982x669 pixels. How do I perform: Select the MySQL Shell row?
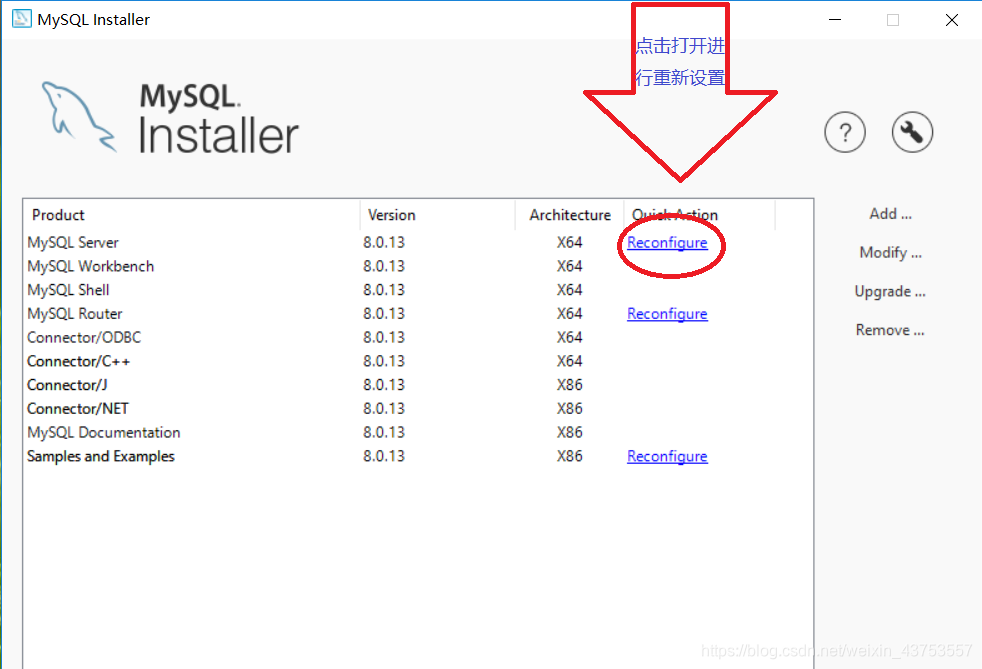pyautogui.click(x=418, y=290)
